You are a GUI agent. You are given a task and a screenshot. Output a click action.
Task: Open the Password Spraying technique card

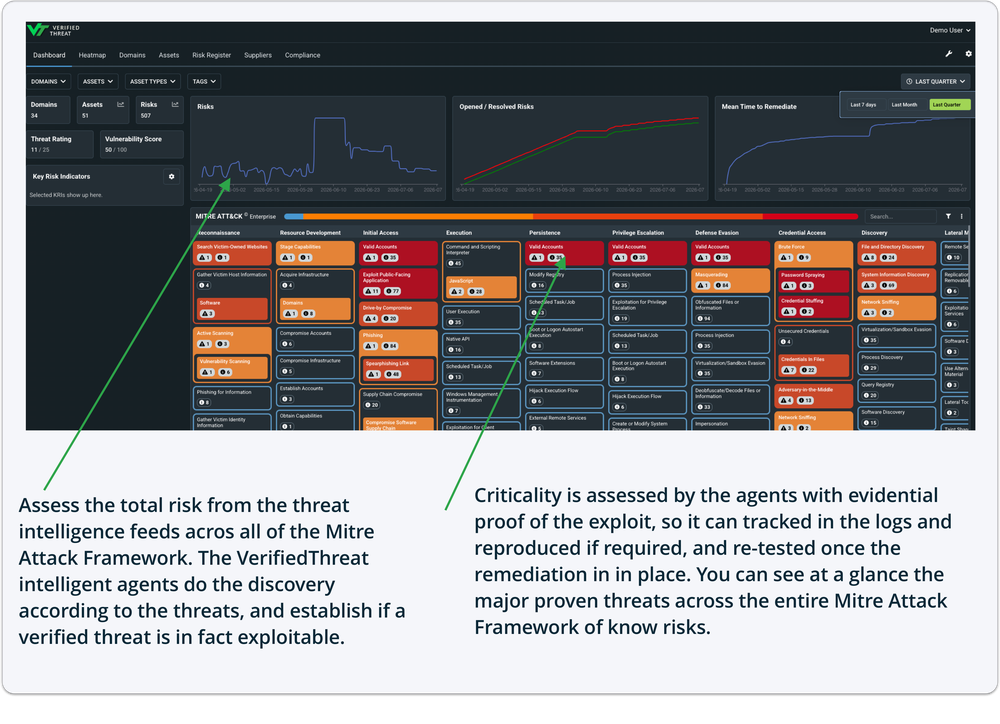[x=814, y=281]
